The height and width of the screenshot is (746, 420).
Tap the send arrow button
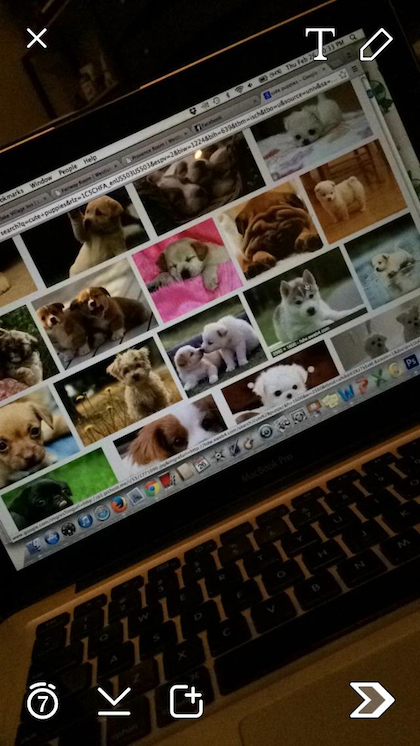pos(372,699)
